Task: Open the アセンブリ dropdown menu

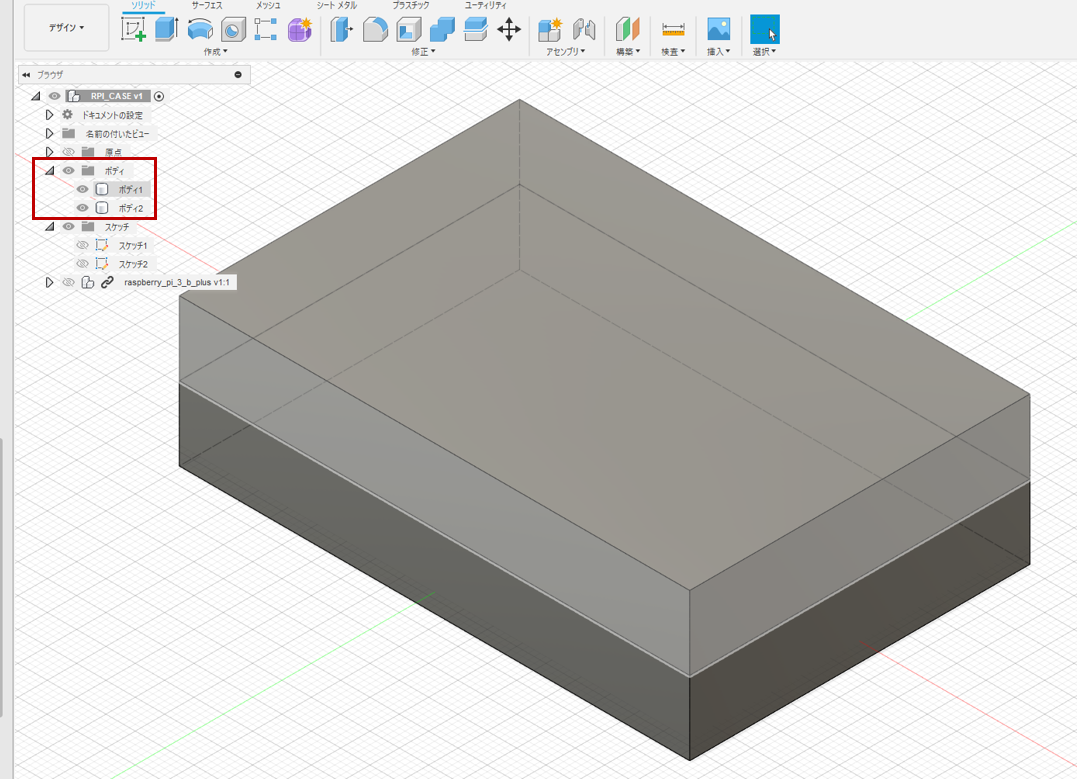Action: 566,52
